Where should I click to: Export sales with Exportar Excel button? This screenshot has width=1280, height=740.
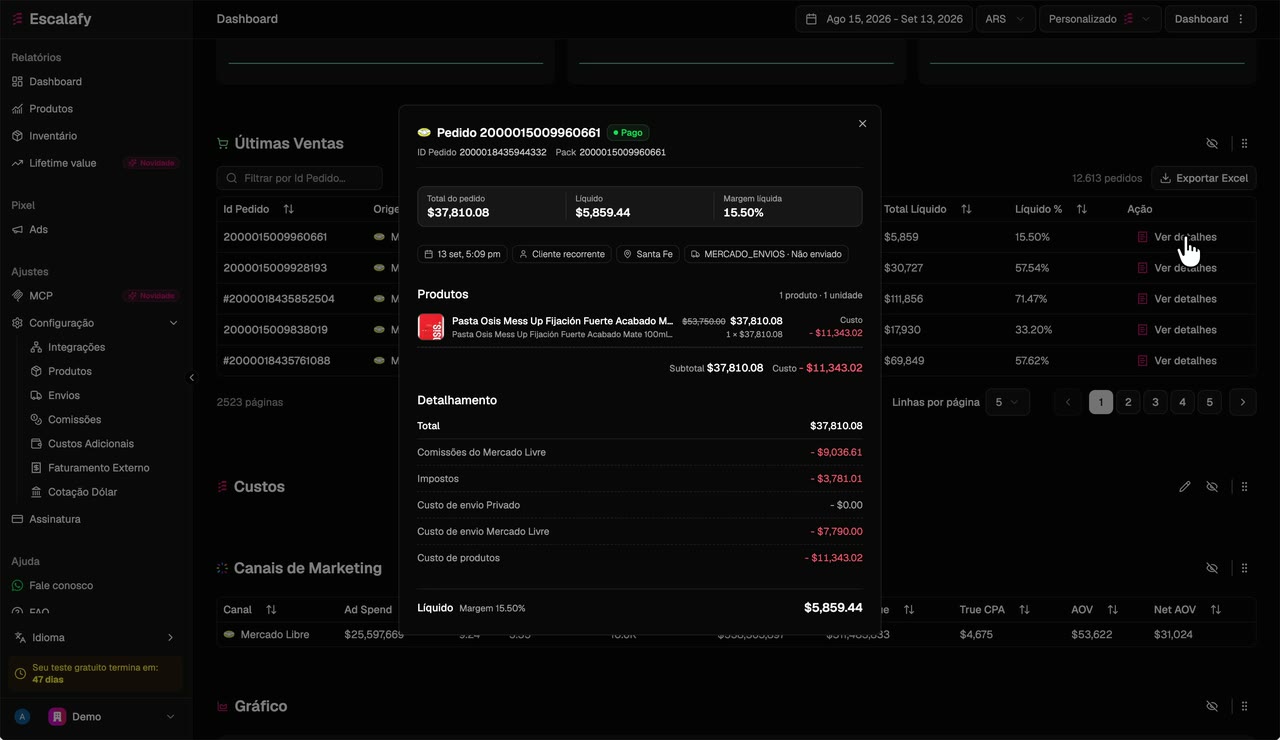click(1204, 178)
